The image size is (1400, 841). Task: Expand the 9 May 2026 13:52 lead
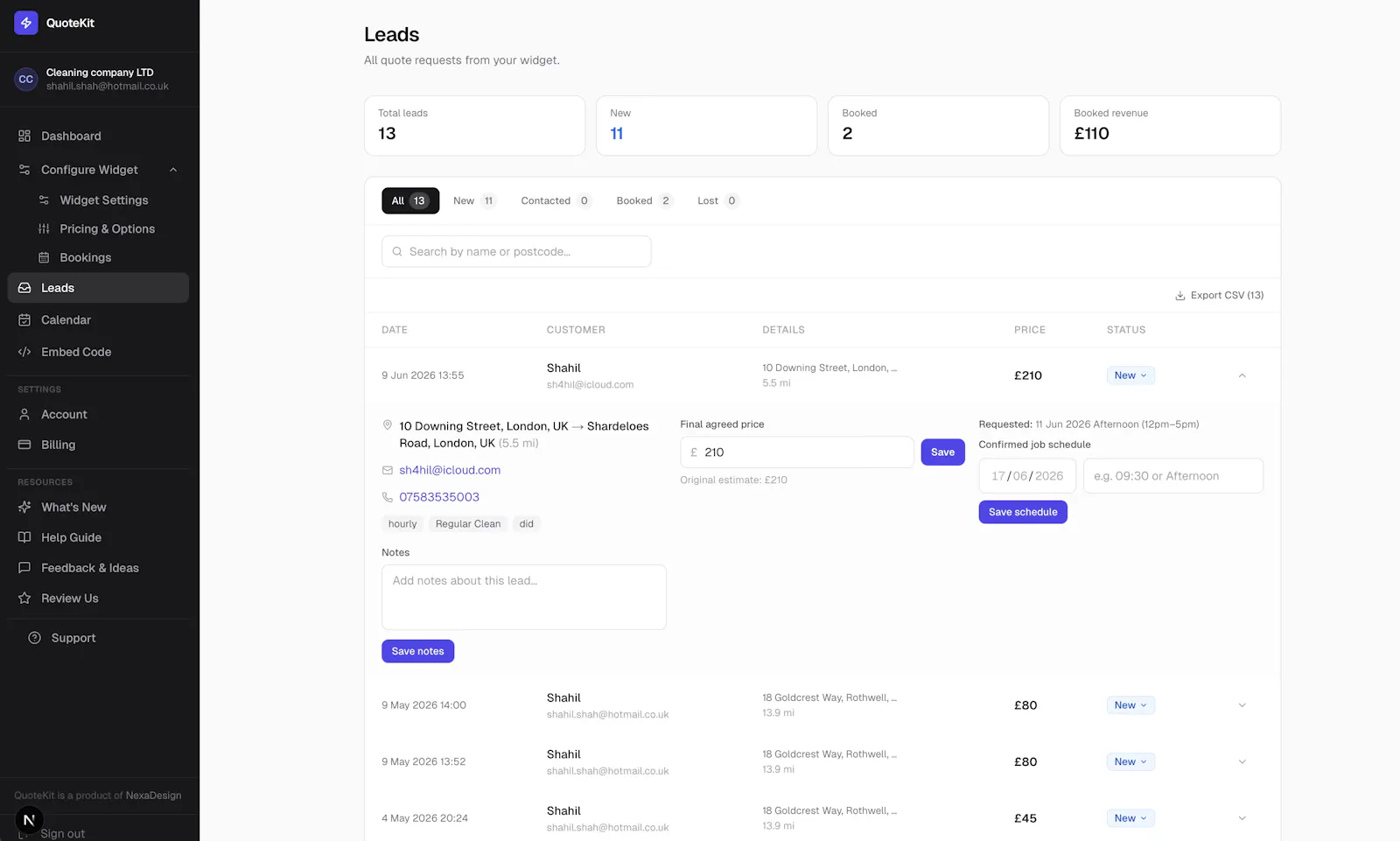[1242, 762]
